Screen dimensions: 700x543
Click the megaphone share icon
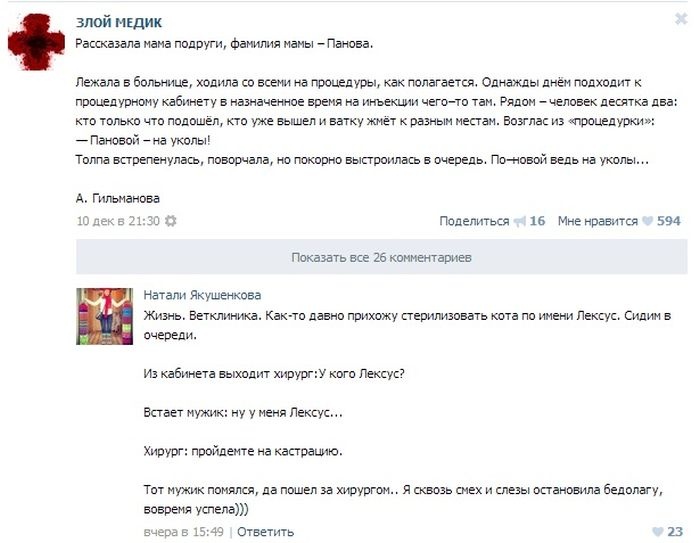click(x=520, y=221)
